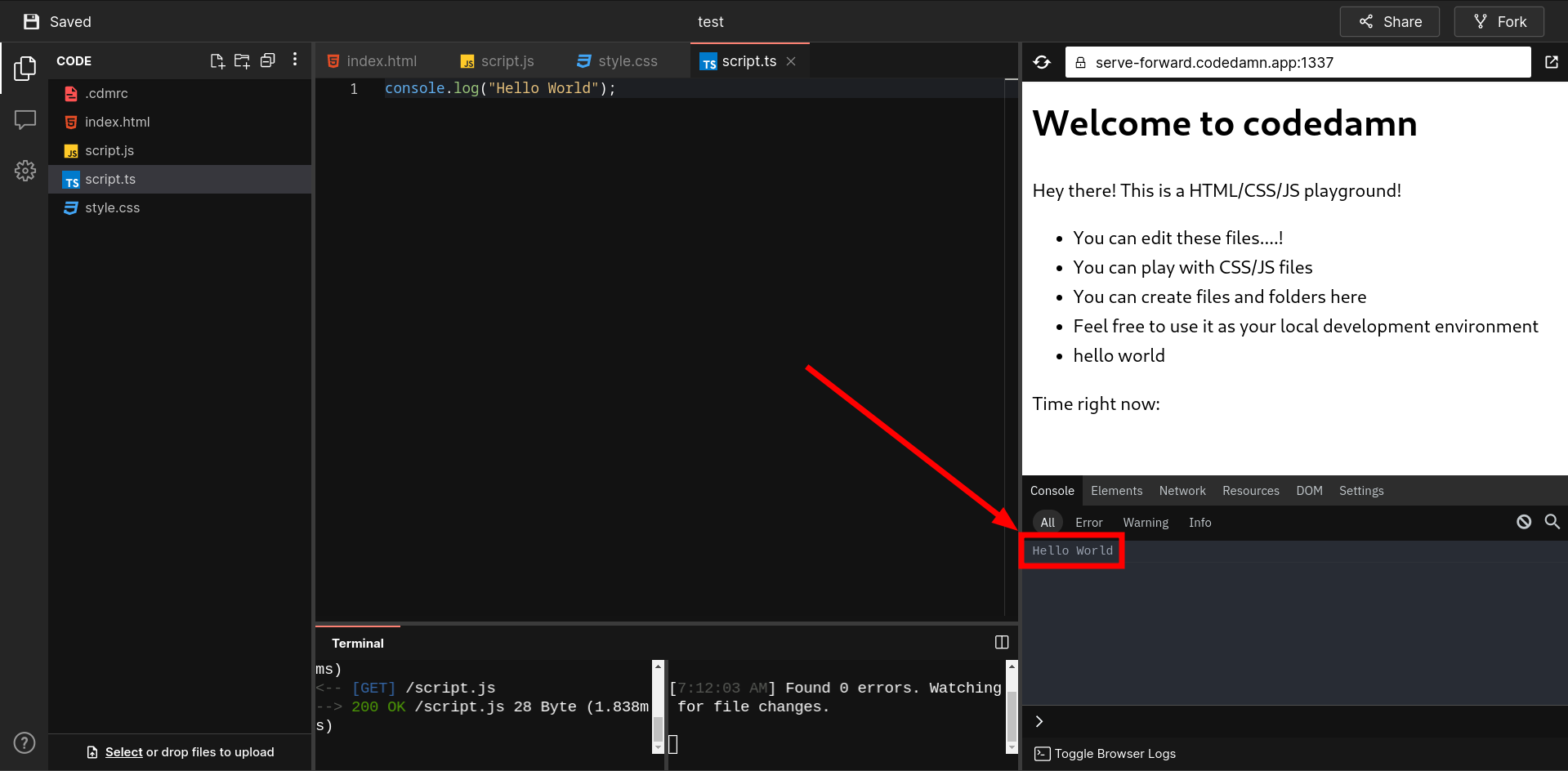The height and width of the screenshot is (771, 1568).
Task: Search within the console output
Action: (1552, 522)
